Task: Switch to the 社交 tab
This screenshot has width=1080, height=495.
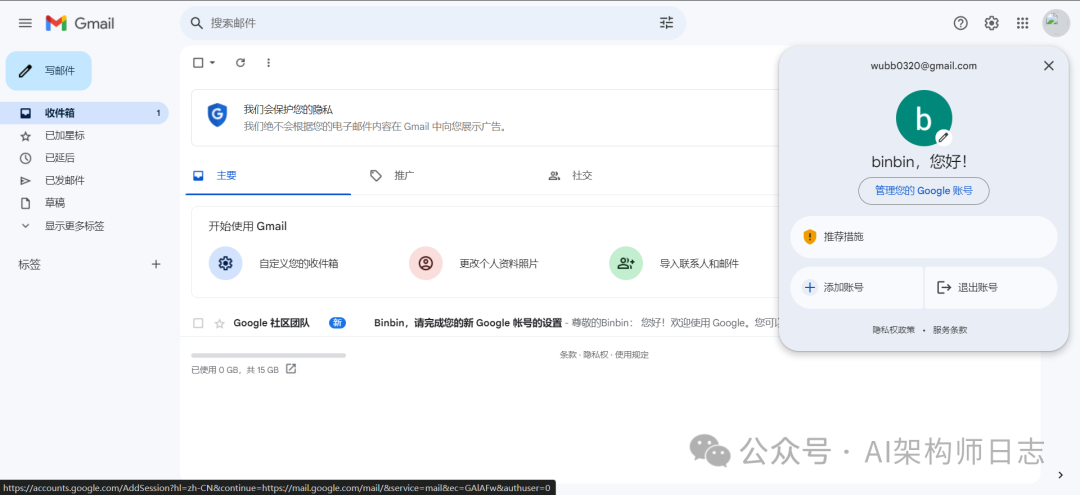Action: click(x=581, y=175)
